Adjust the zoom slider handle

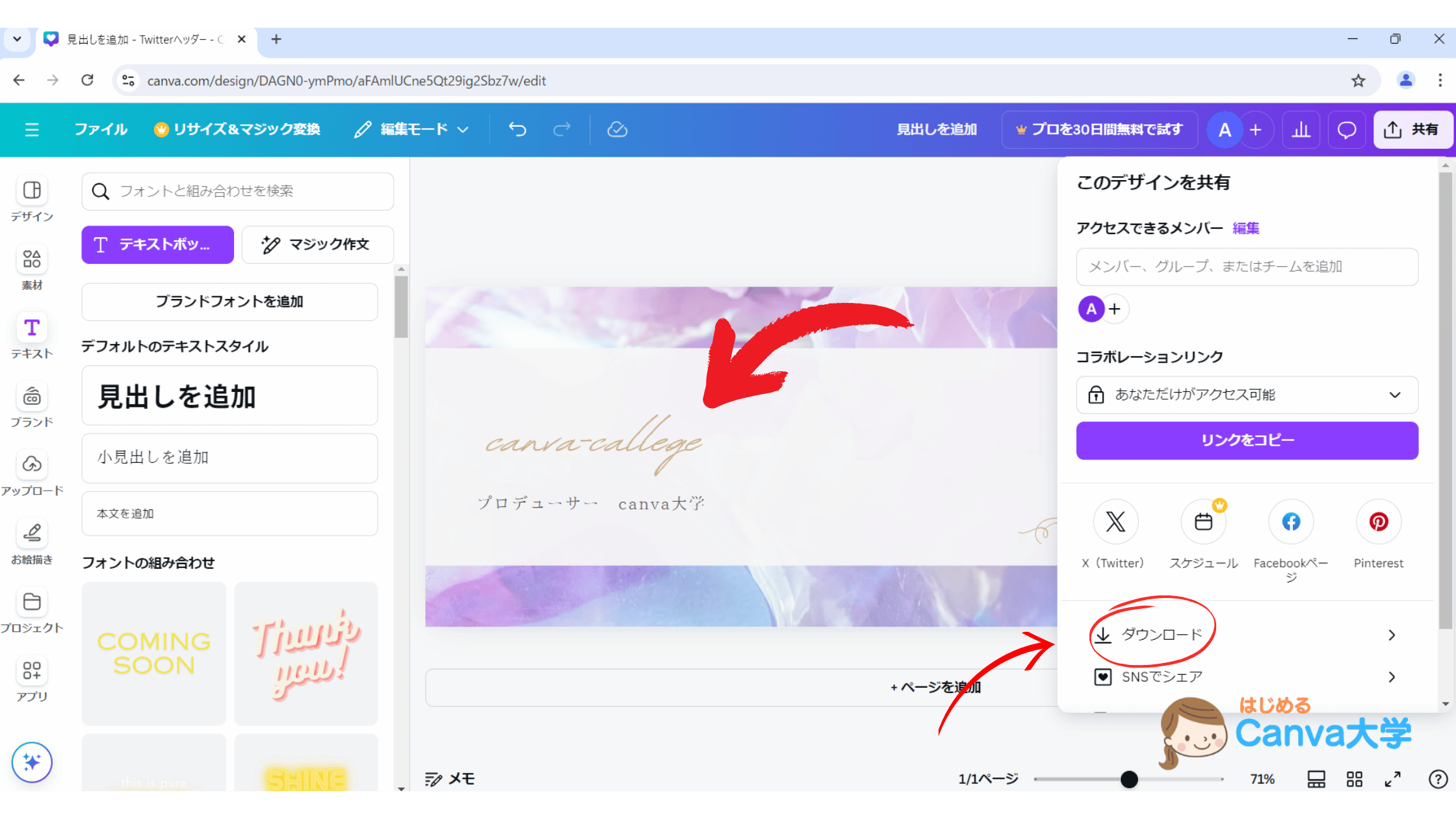(x=1129, y=779)
